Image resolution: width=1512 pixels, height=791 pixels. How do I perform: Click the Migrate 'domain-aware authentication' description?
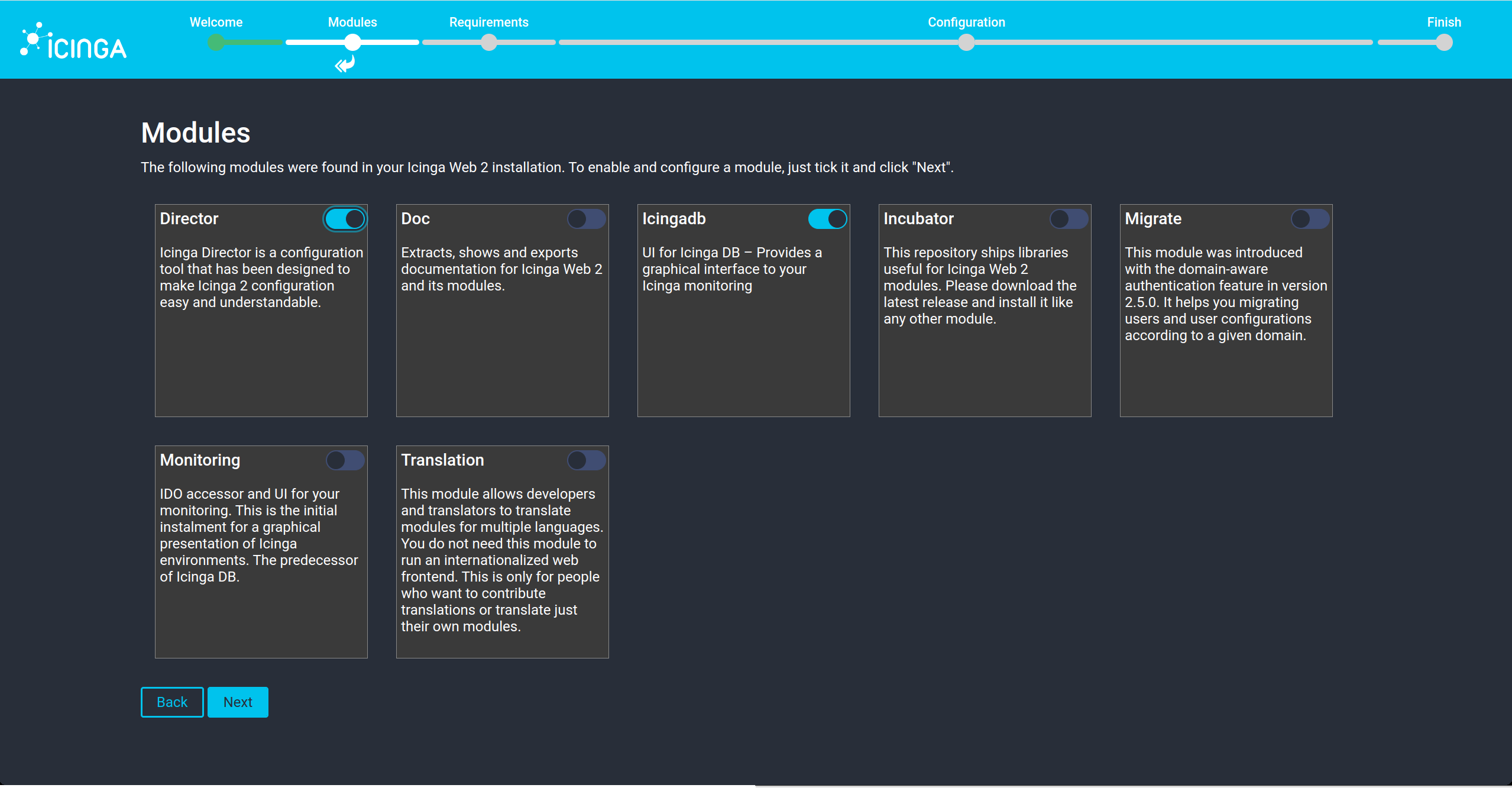[1226, 294]
